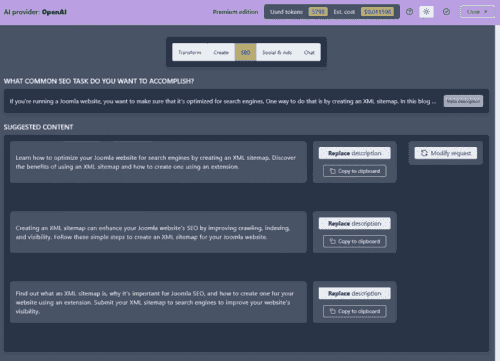Click the 'Learn how to optimize' suggestion text

click(x=156, y=162)
